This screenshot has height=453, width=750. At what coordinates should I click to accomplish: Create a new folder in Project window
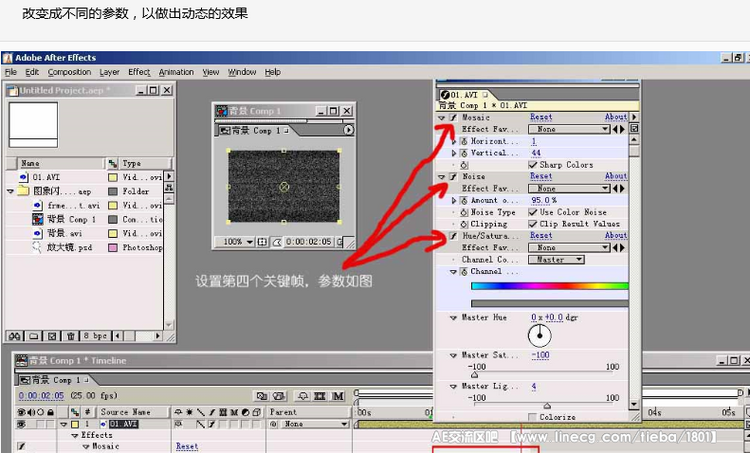[x=33, y=336]
